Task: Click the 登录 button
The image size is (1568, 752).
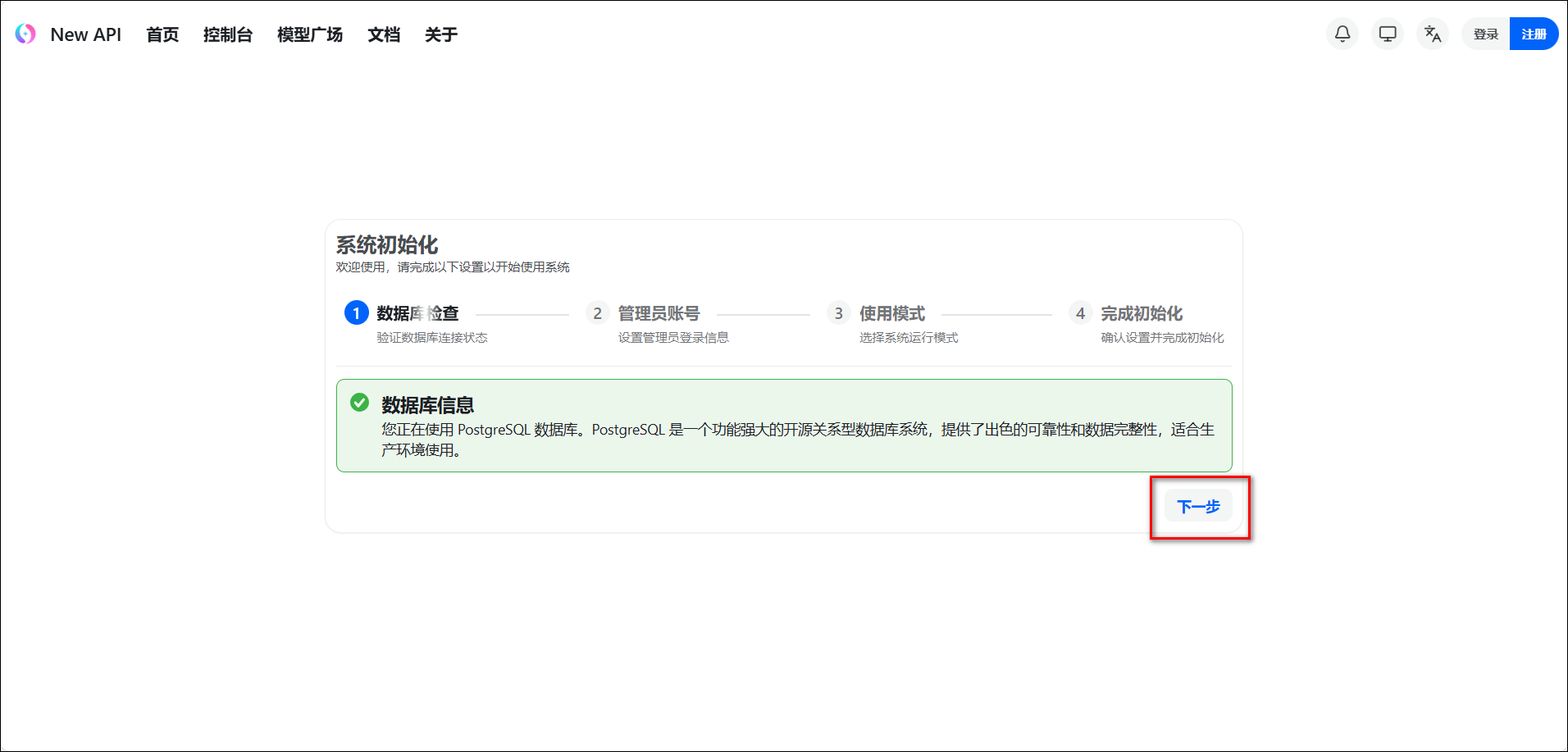Action: coord(1485,34)
